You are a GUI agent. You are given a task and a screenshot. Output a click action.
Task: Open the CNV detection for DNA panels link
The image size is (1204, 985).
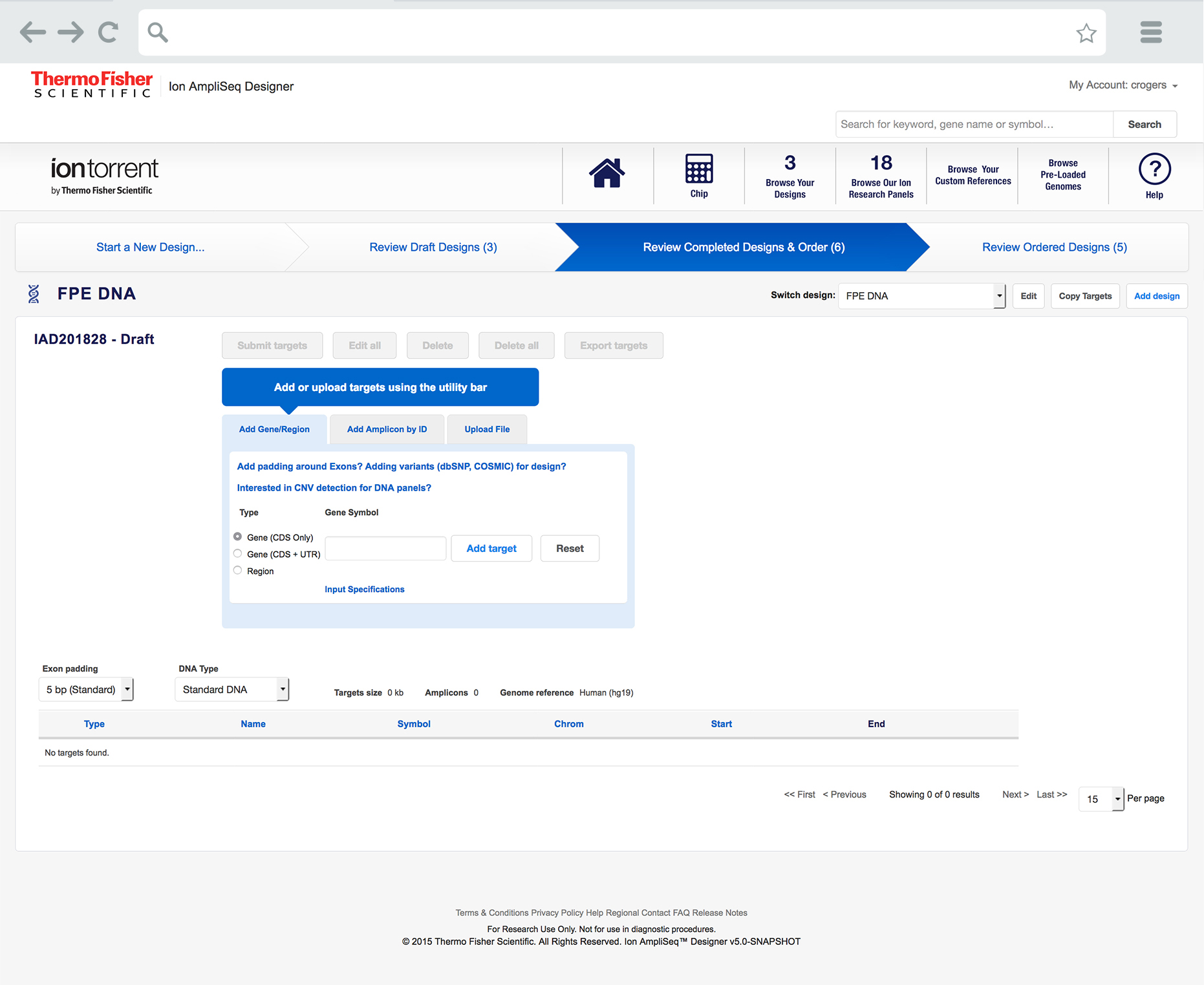334,488
